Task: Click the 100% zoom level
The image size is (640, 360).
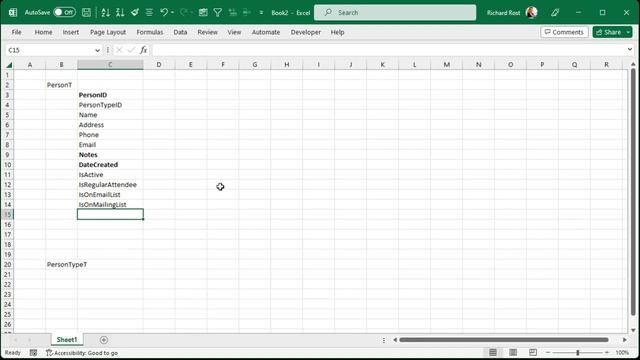Action: click(x=622, y=352)
